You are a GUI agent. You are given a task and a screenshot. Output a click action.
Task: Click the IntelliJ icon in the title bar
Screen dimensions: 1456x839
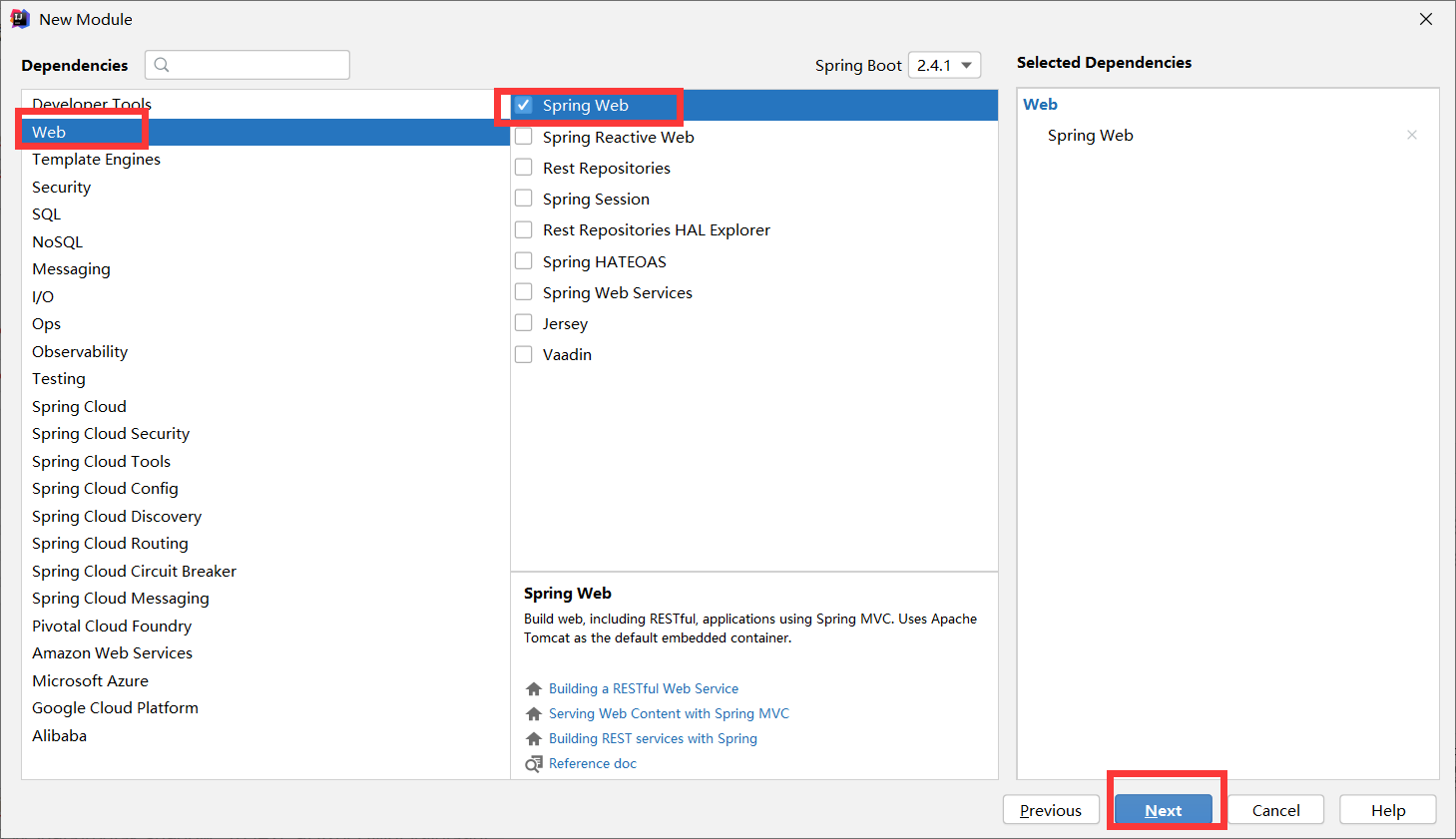point(20,19)
